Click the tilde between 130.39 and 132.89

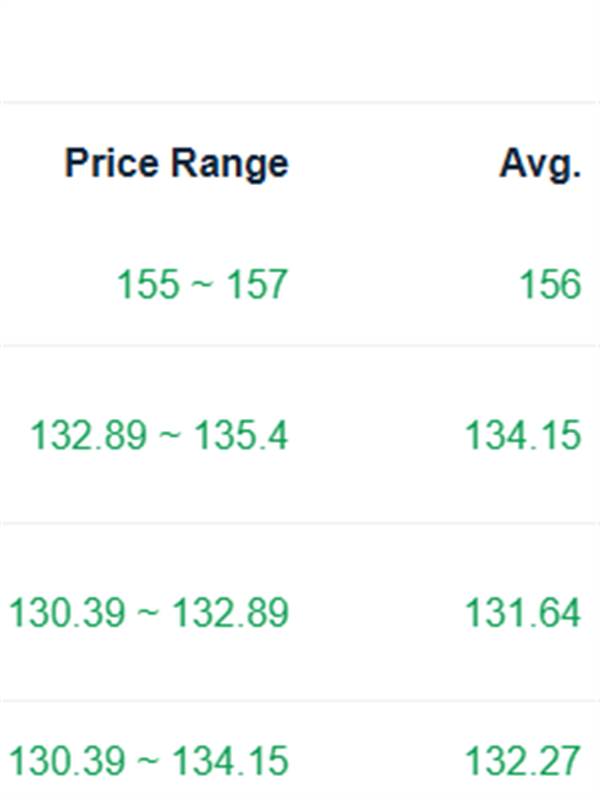pyautogui.click(x=146, y=613)
